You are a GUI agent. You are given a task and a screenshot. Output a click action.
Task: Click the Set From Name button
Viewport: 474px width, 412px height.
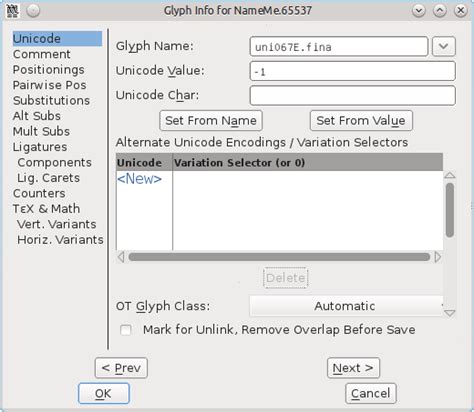coord(211,121)
